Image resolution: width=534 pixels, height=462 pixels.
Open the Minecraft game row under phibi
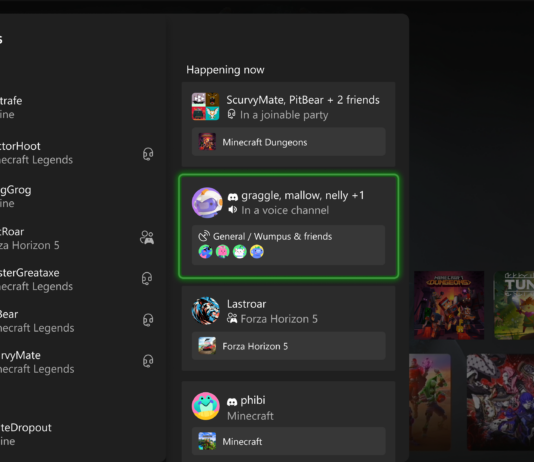tap(288, 441)
